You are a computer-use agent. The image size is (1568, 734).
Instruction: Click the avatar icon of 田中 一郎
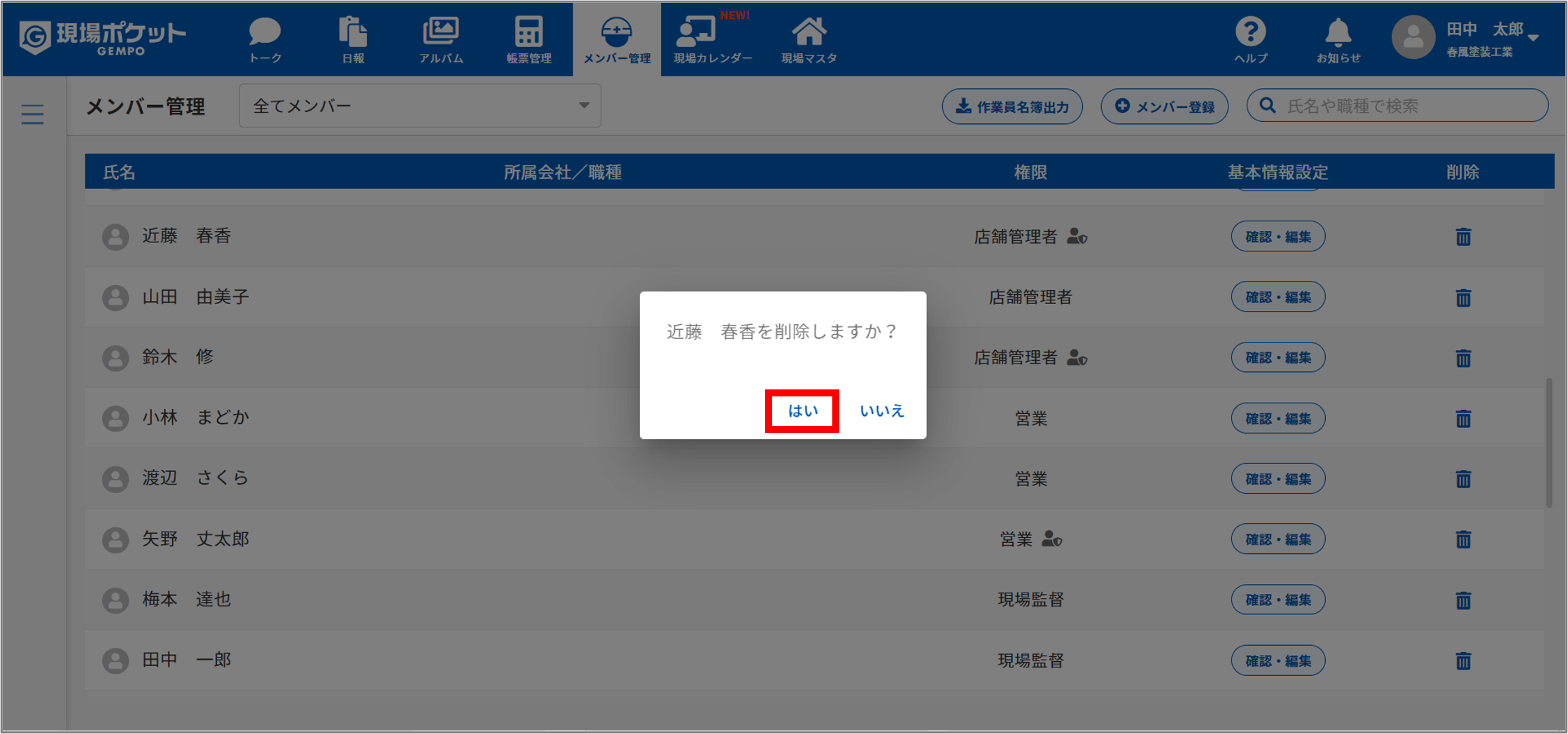(x=115, y=660)
